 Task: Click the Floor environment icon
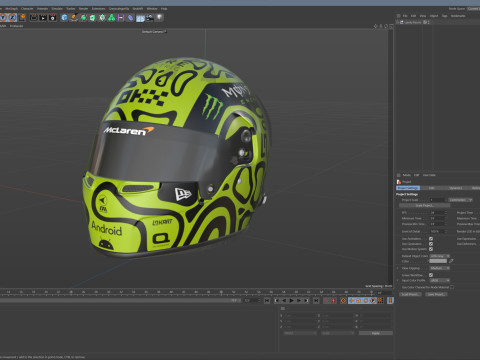click(140, 18)
